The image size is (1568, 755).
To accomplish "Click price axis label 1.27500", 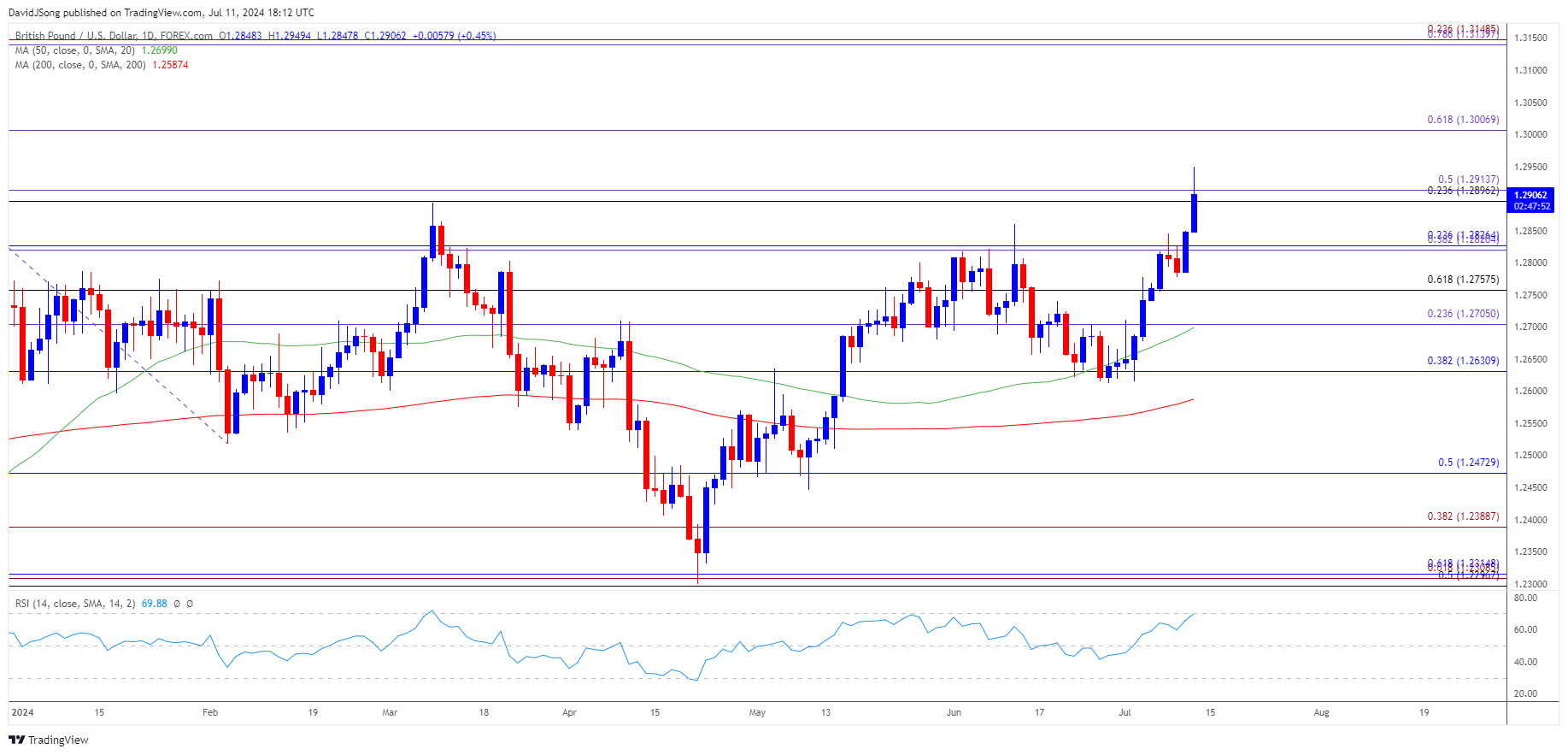I will click(x=1530, y=295).
